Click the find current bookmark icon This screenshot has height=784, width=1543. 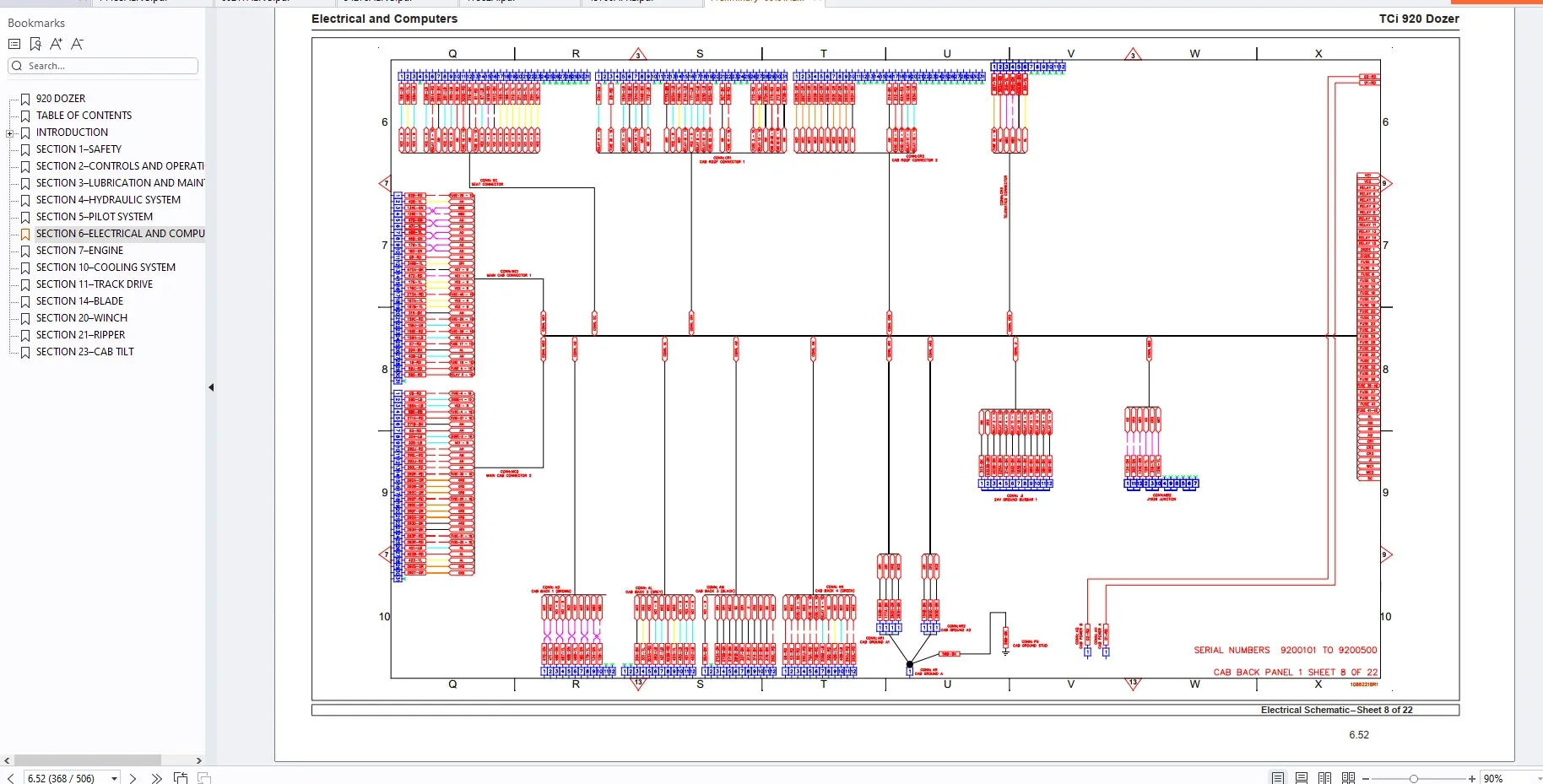(x=35, y=44)
